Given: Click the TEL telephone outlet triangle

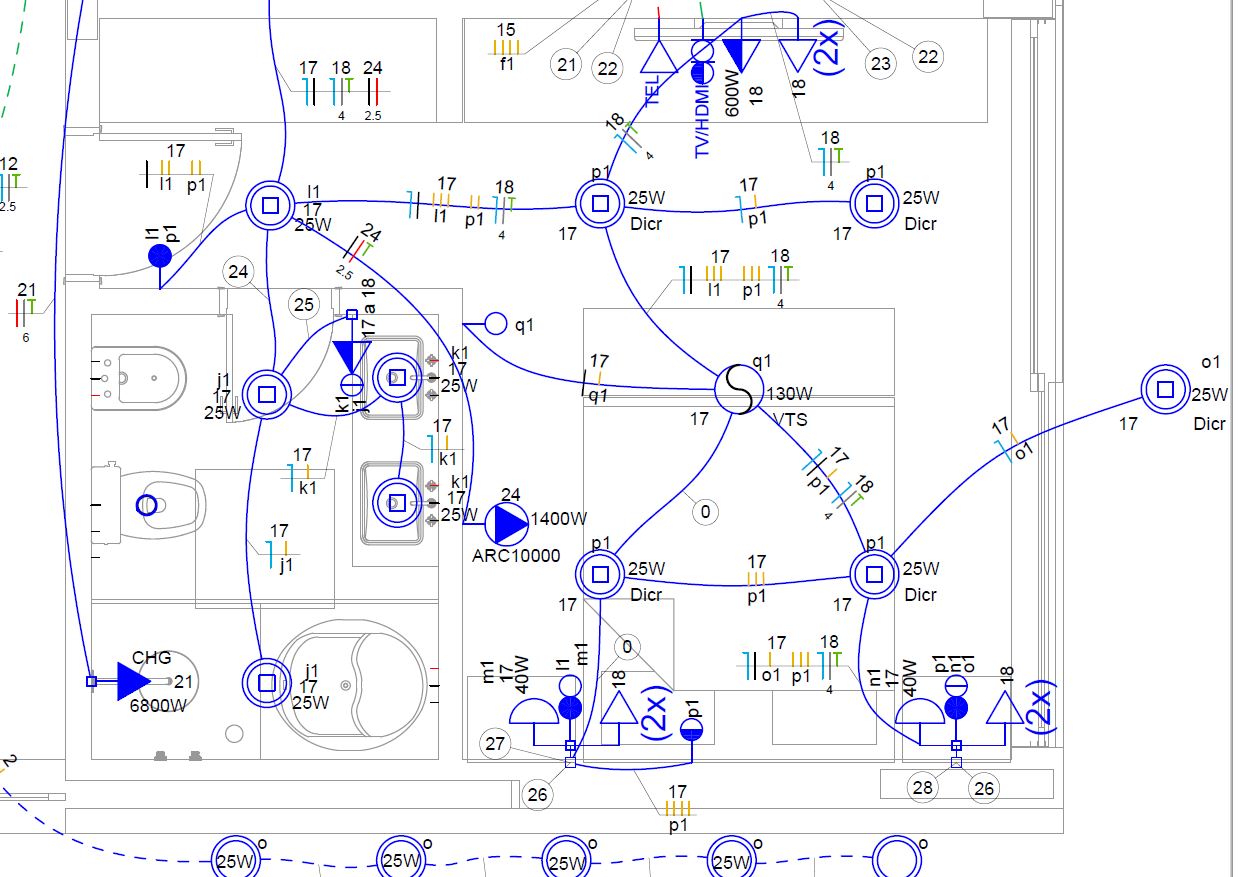Looking at the screenshot, I should (659, 56).
